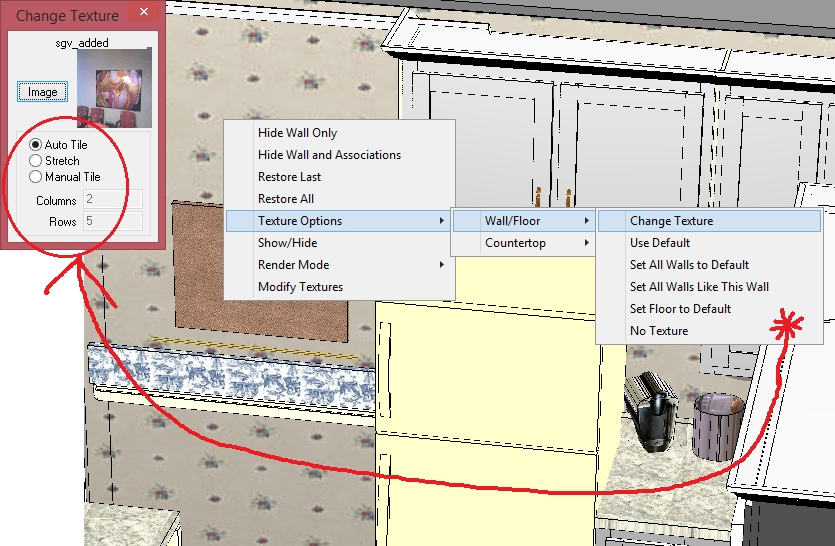Click the Rows input field
Screen dimensions: 835x546
tap(112, 221)
